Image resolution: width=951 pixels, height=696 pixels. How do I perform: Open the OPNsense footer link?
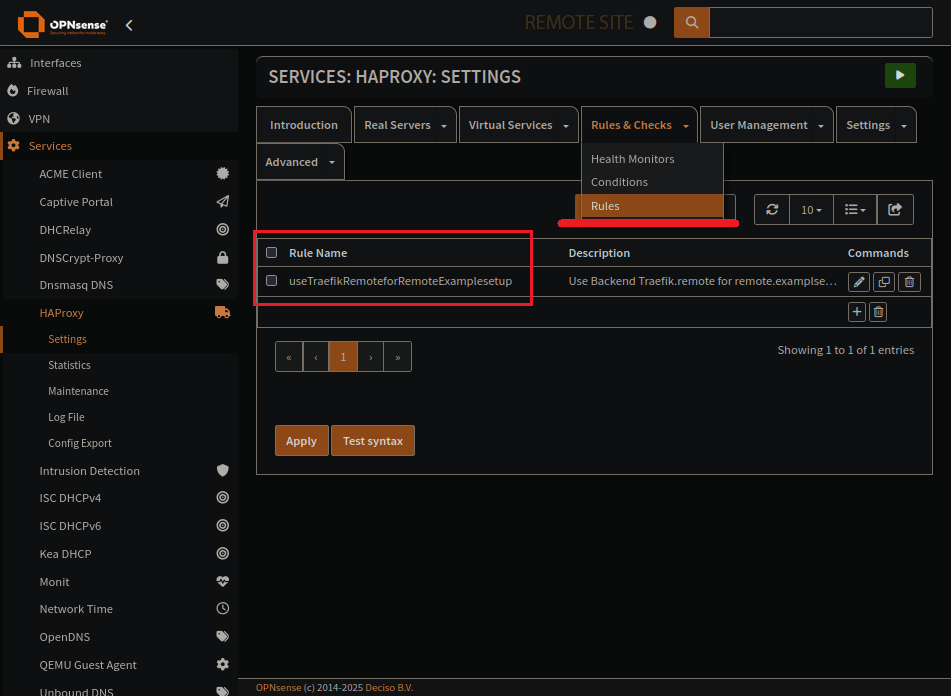click(278, 688)
